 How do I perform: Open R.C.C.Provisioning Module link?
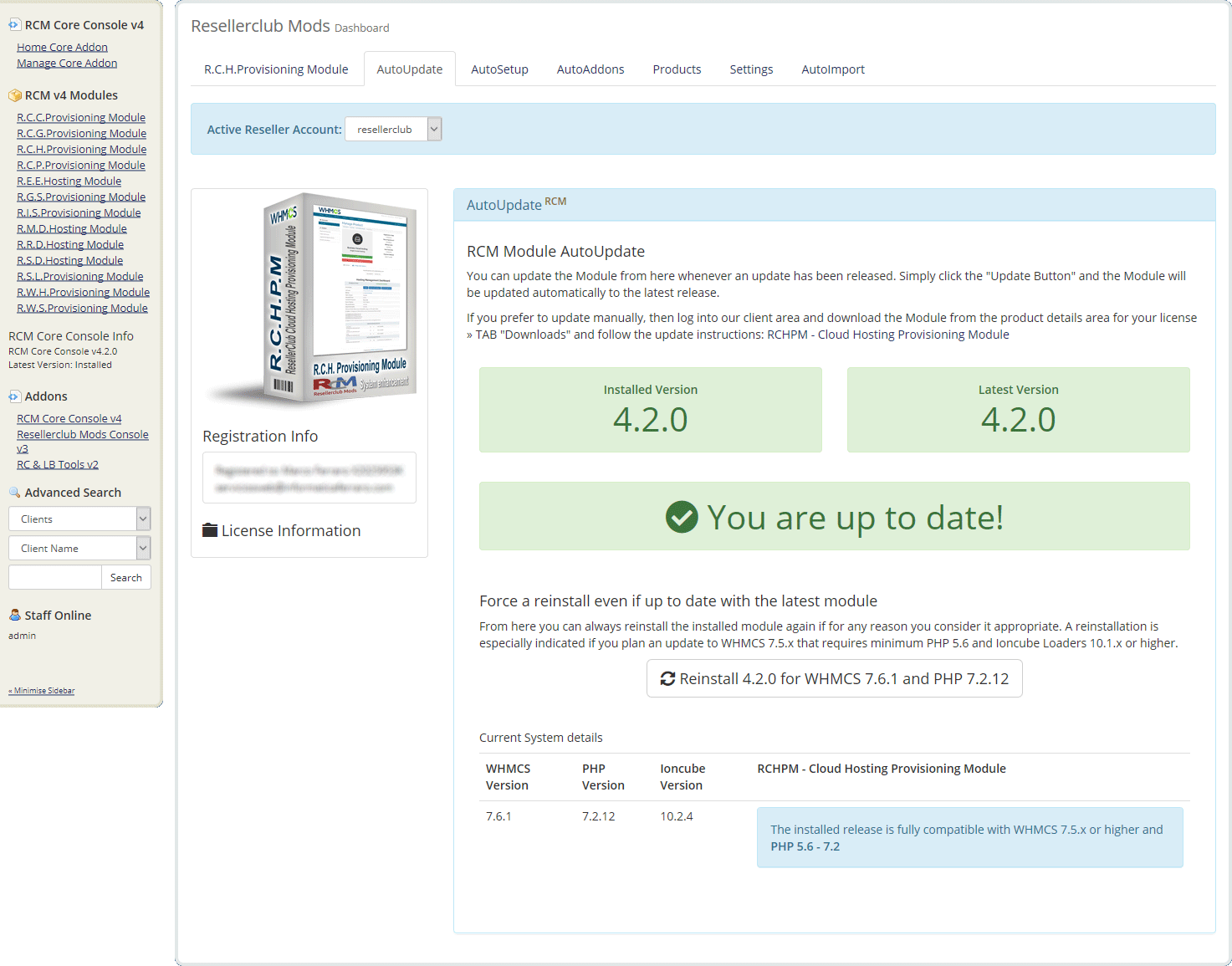click(81, 117)
